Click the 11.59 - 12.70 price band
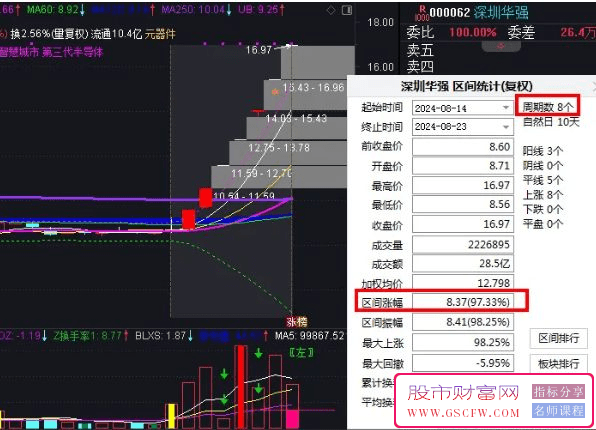Screen dimensions: 596x430 click(x=262, y=174)
